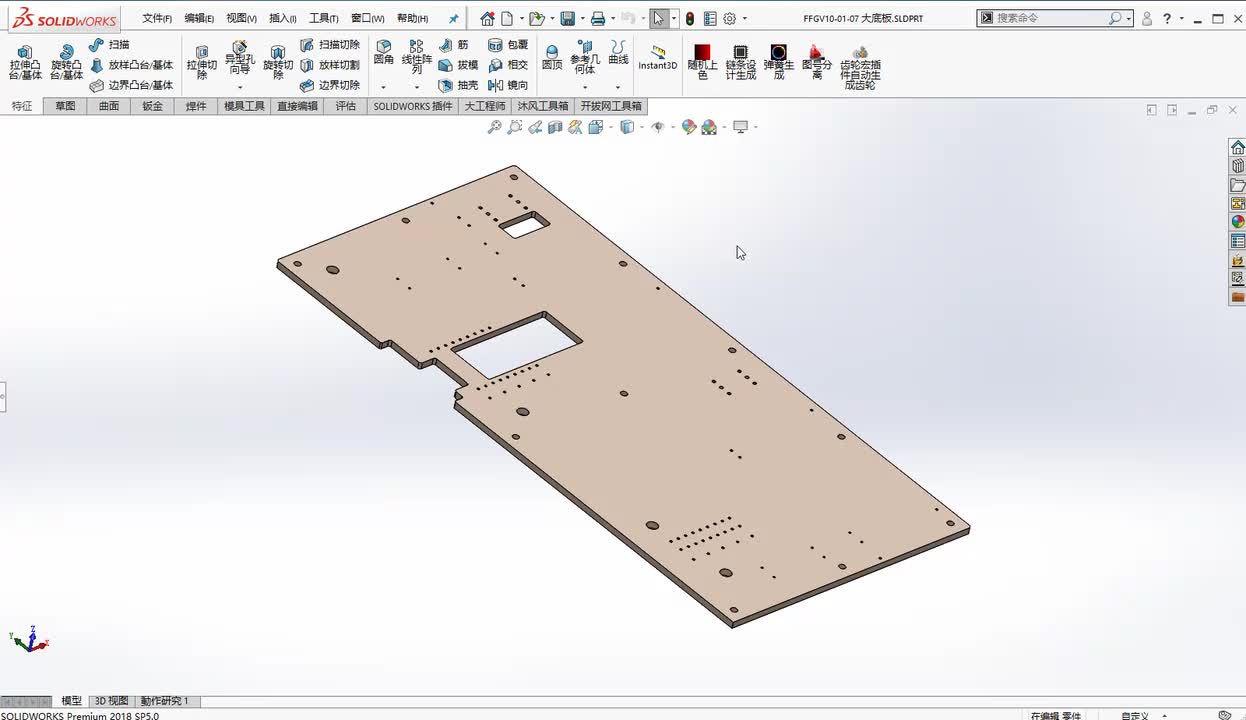Screen dimensions: 1246x720
Task: Open file properties icon in top toolbar
Action: click(710, 18)
